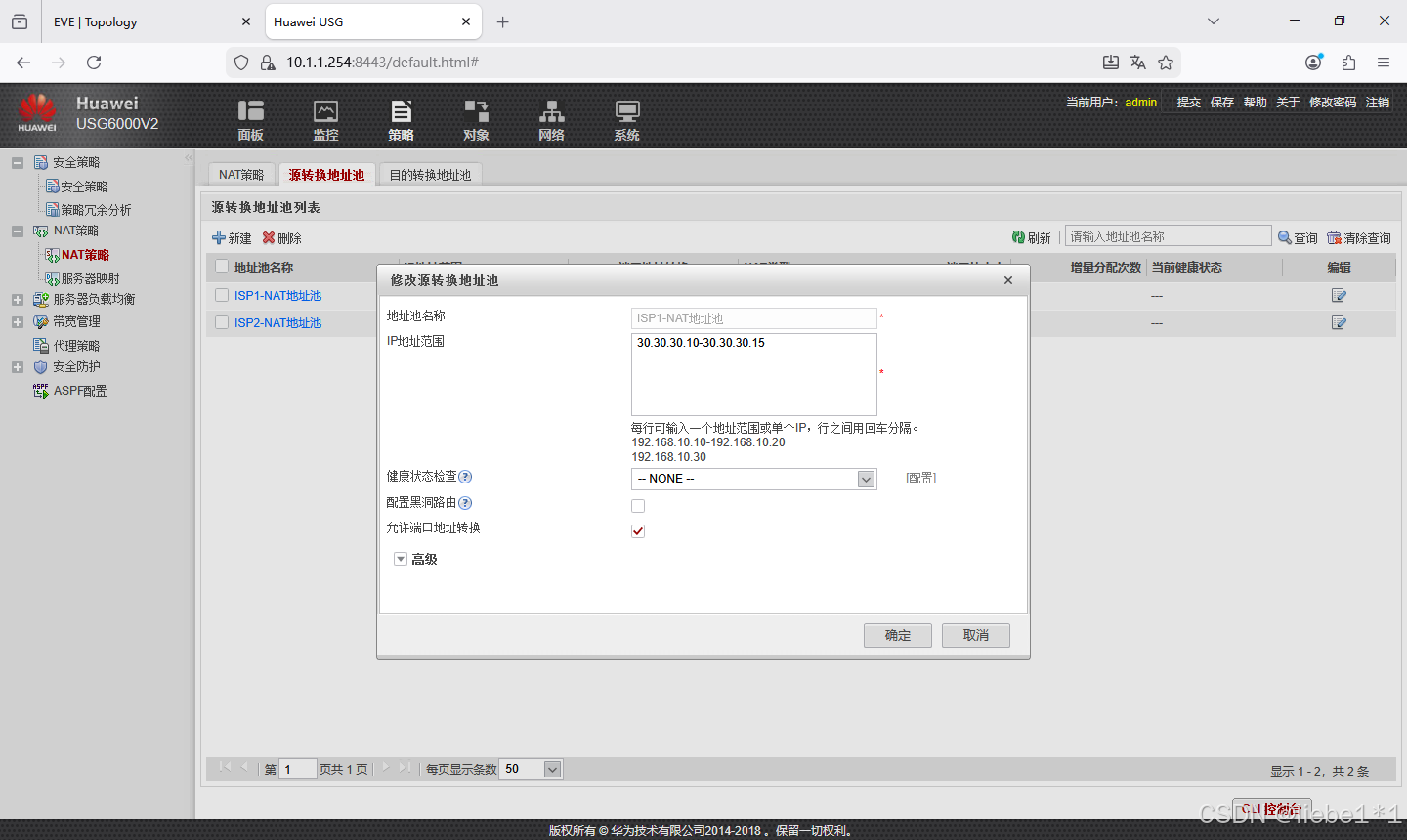The image size is (1407, 840).
Task: Expand 带宽管理 tree node
Action: click(18, 322)
